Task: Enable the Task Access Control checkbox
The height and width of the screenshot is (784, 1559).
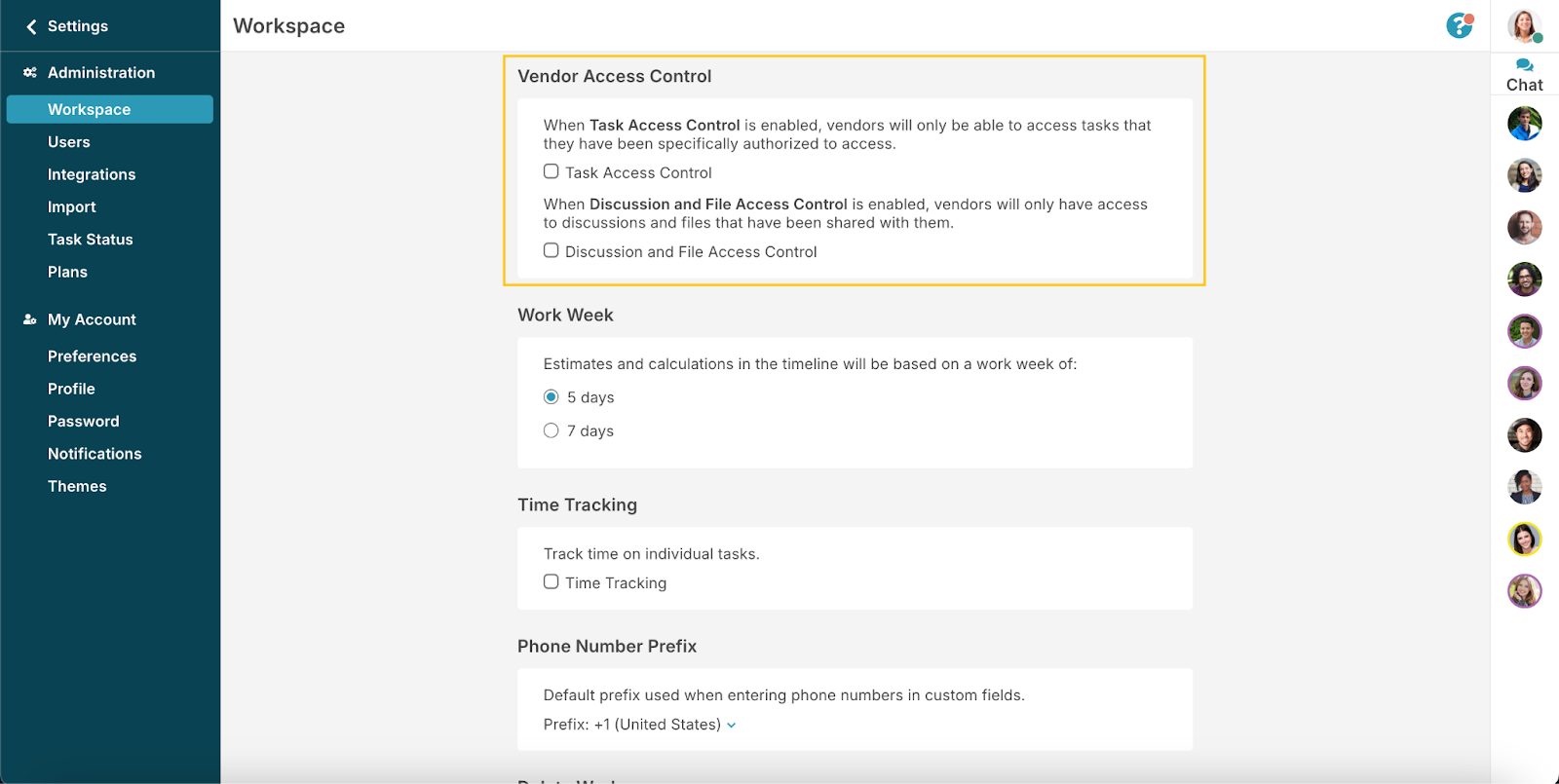Action: click(x=551, y=171)
